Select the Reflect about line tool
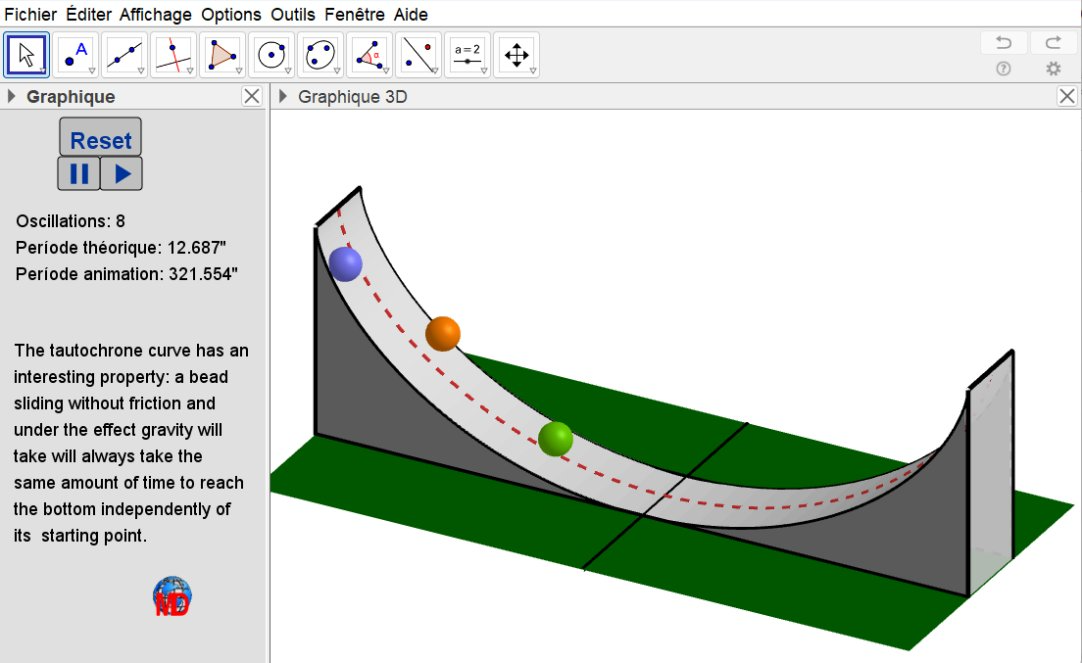The image size is (1082, 663). pyautogui.click(x=418, y=55)
